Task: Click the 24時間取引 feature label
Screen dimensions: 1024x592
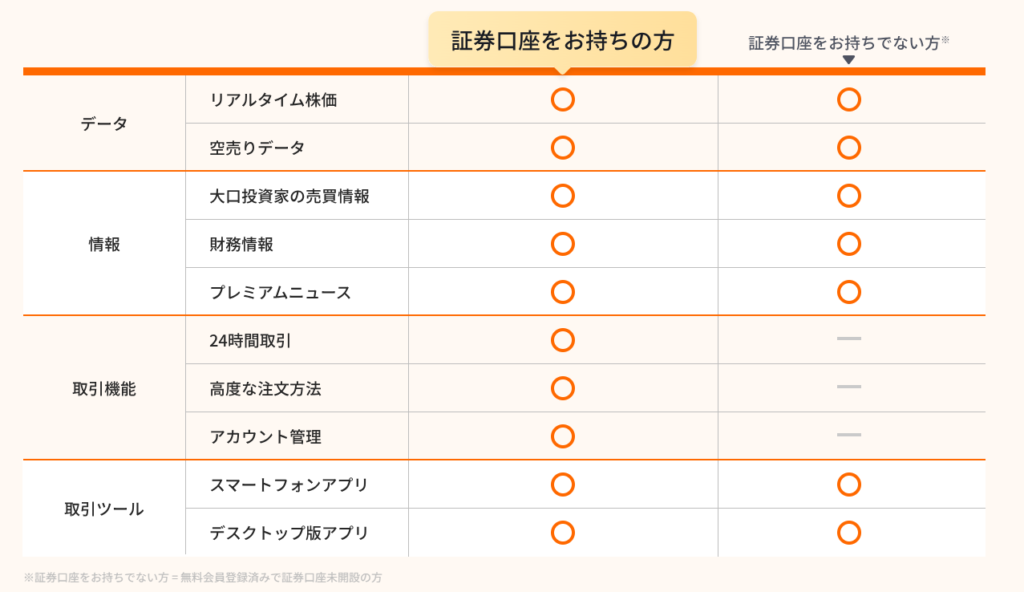Action: [x=251, y=341]
